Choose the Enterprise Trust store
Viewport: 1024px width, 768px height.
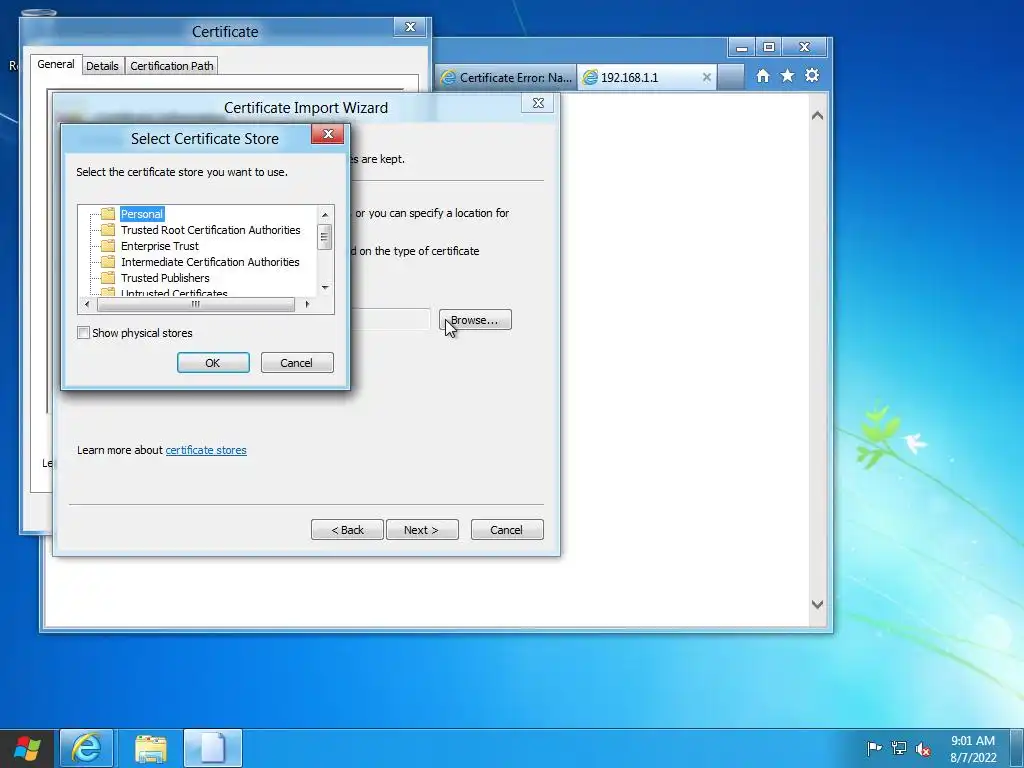click(159, 246)
